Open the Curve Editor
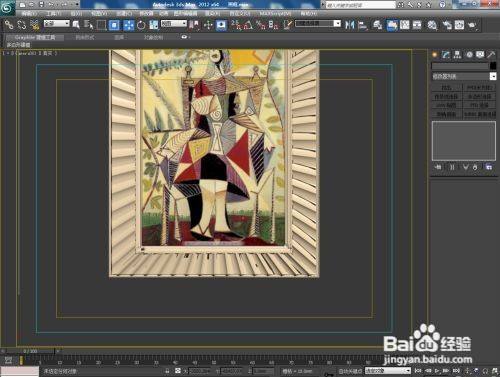This screenshot has height=377, width=500. pos(405,25)
